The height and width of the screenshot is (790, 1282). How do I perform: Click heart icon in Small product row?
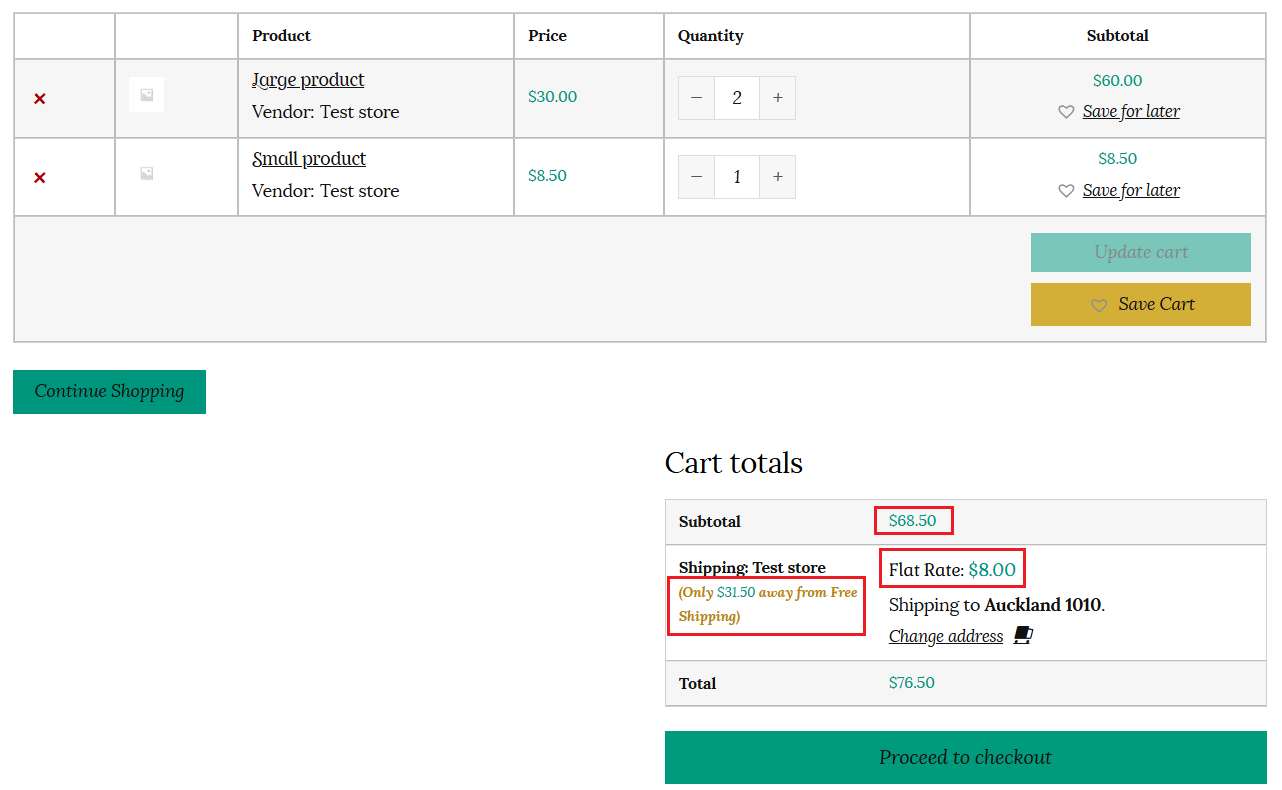click(1066, 191)
